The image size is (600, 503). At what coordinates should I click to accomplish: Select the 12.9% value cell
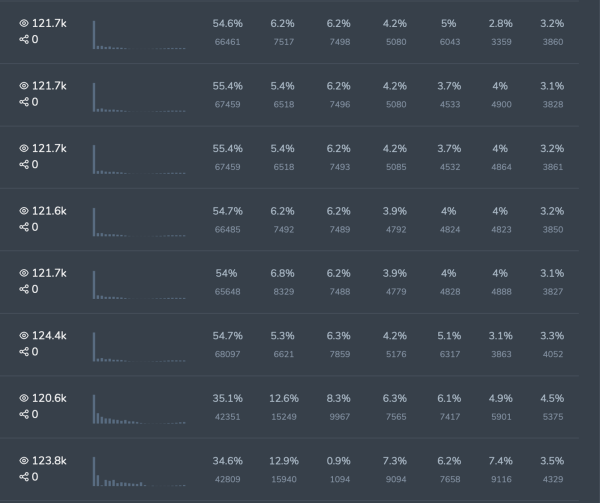tap(284, 461)
